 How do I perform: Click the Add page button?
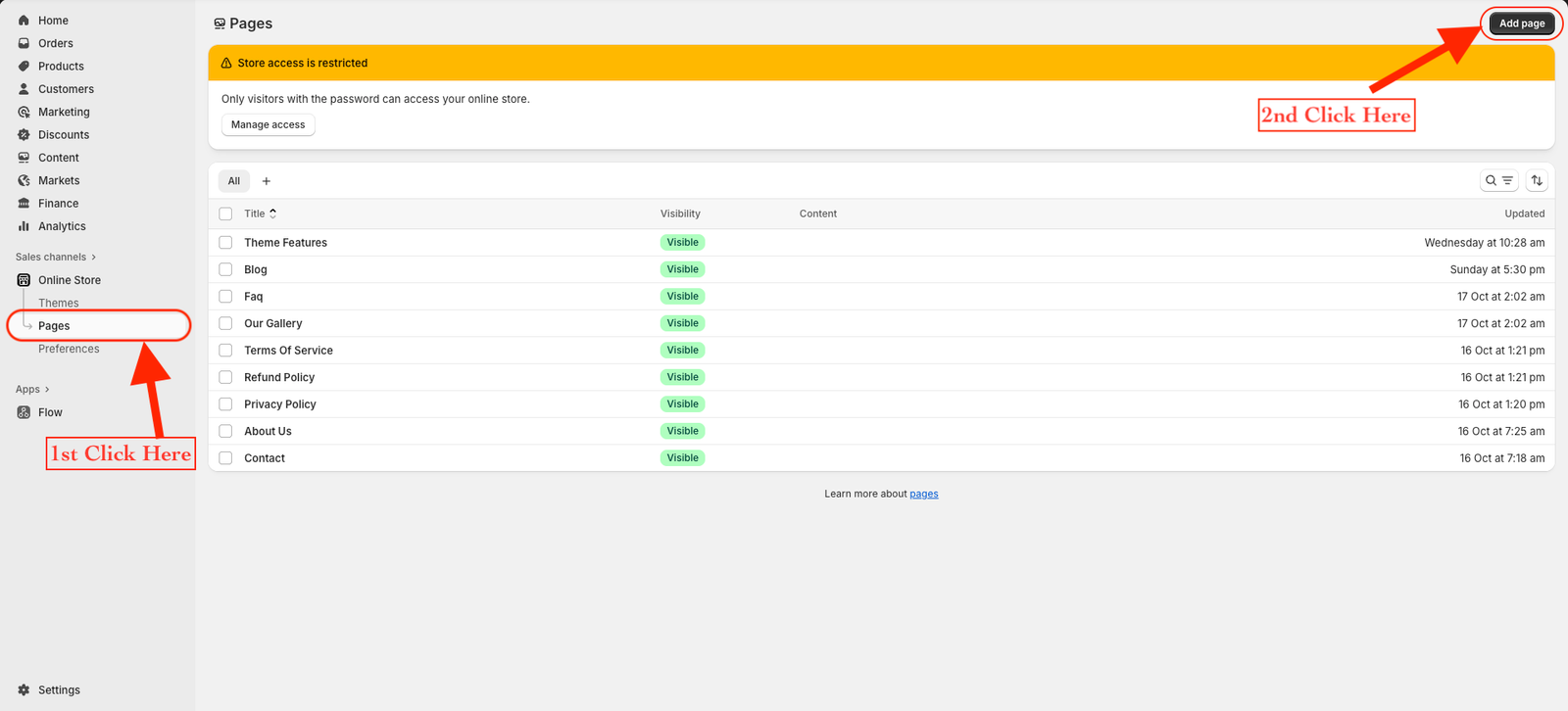tap(1521, 24)
